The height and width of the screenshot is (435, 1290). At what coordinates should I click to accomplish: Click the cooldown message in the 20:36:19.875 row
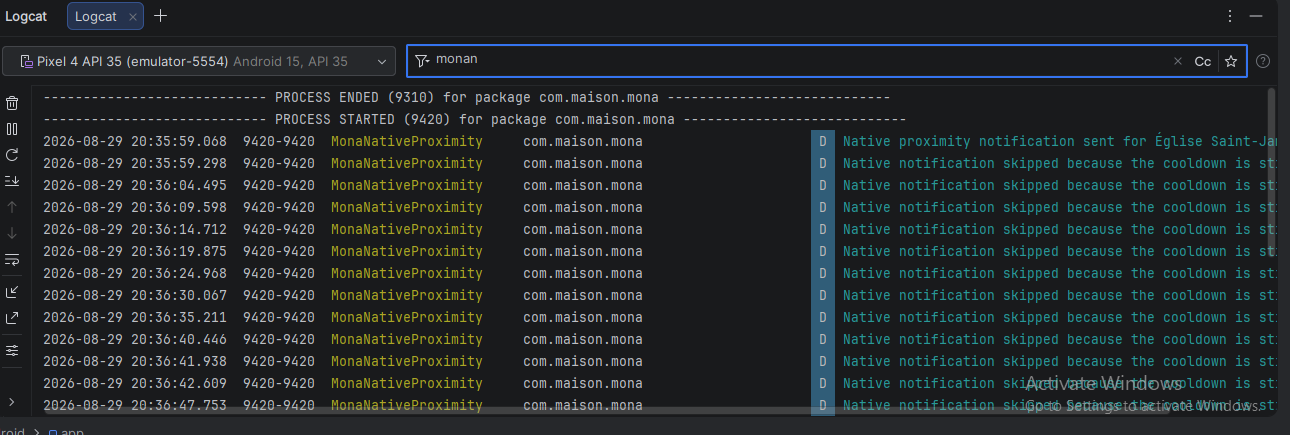[x=1059, y=252]
